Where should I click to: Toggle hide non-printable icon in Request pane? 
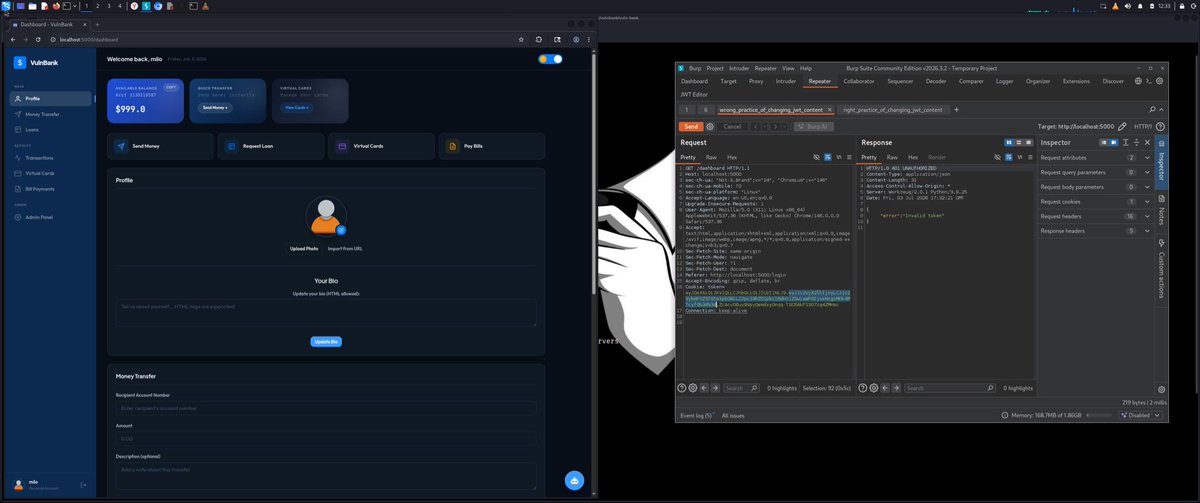tap(817, 157)
